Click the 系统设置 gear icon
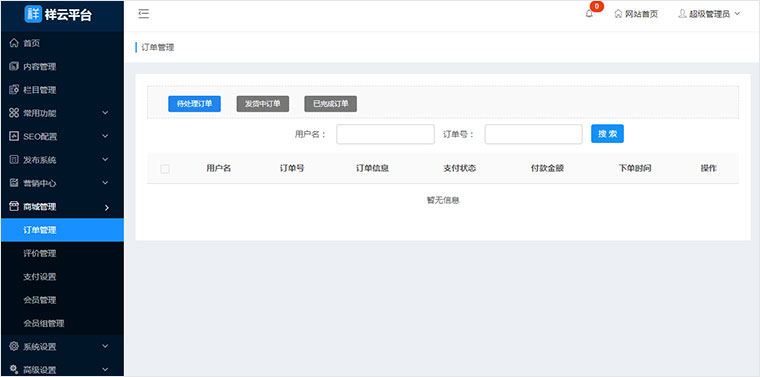Screen dimensions: 760x377 tap(14, 346)
